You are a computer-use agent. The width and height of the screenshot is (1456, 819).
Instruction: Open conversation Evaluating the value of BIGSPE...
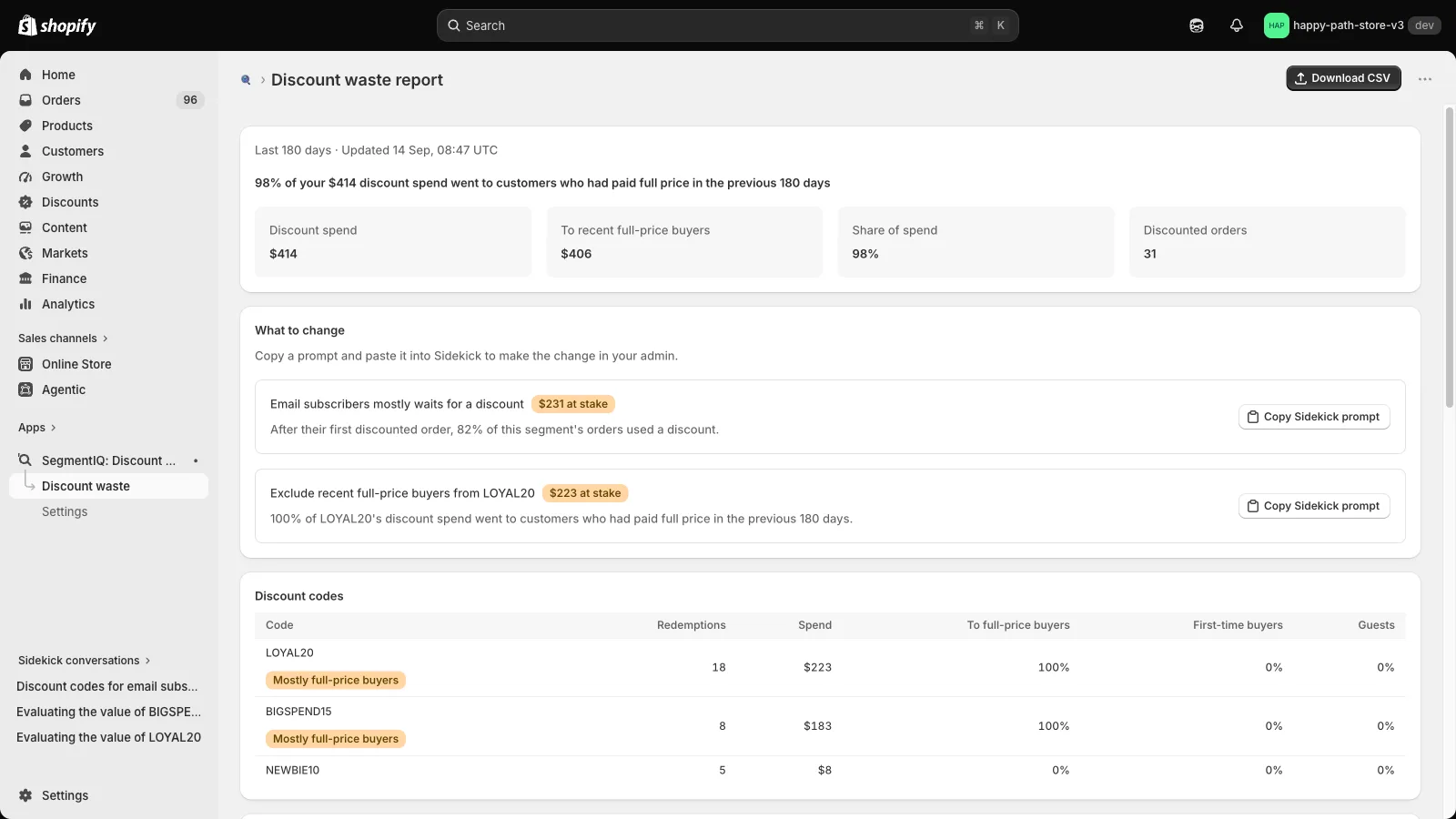[109, 712]
